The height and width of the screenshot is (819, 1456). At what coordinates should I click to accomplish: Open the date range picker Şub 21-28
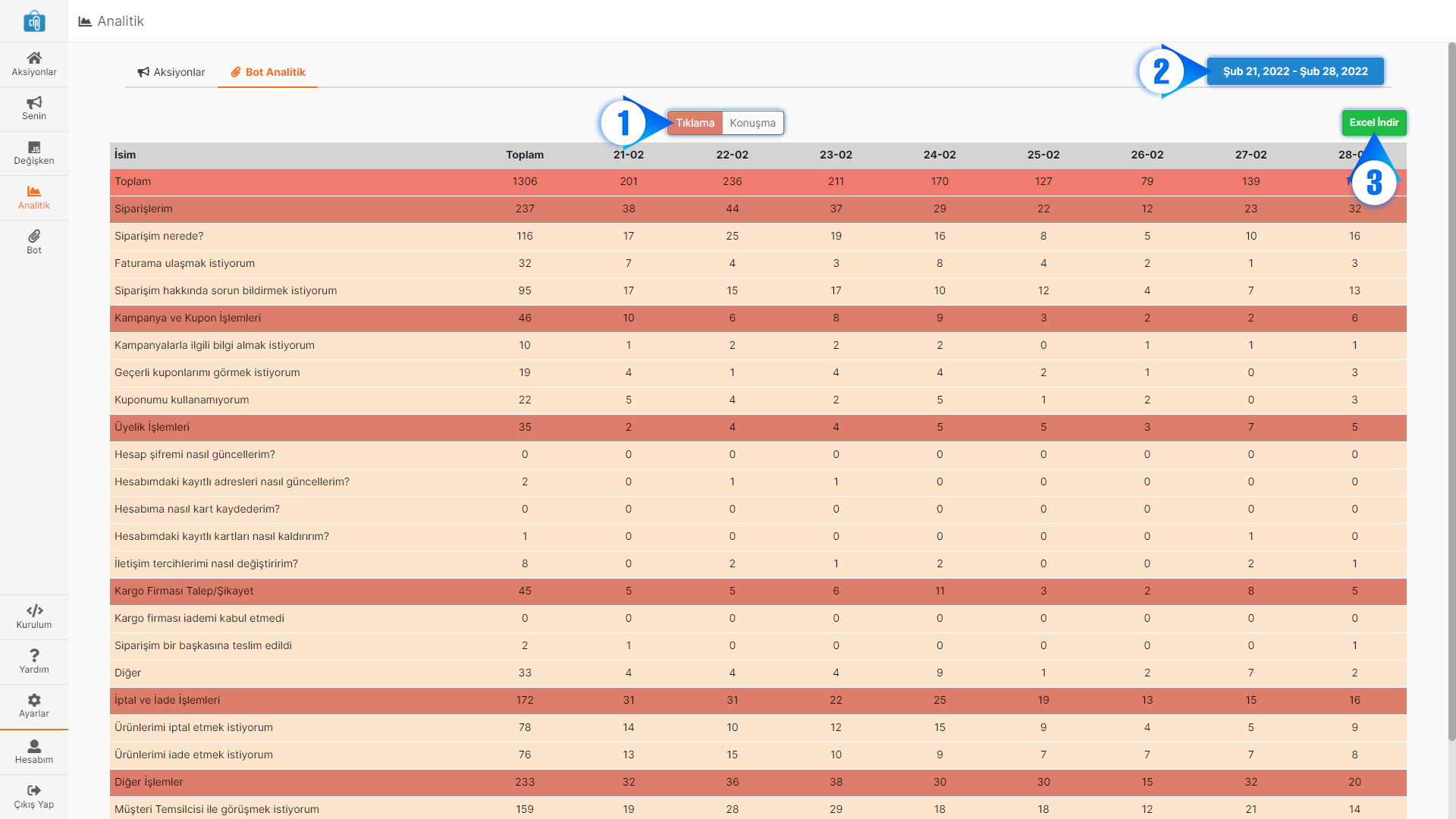1295,71
